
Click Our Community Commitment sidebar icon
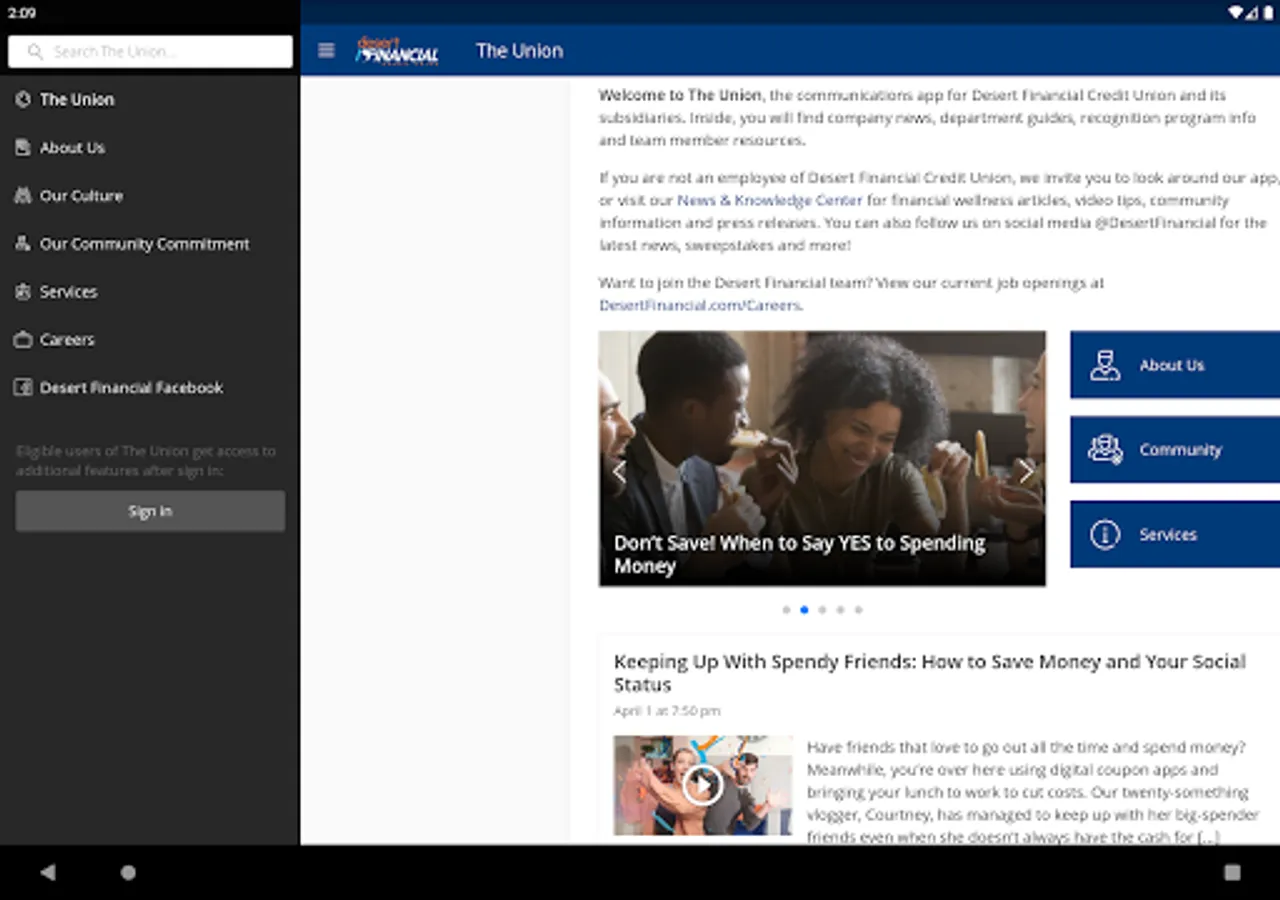[23, 243]
